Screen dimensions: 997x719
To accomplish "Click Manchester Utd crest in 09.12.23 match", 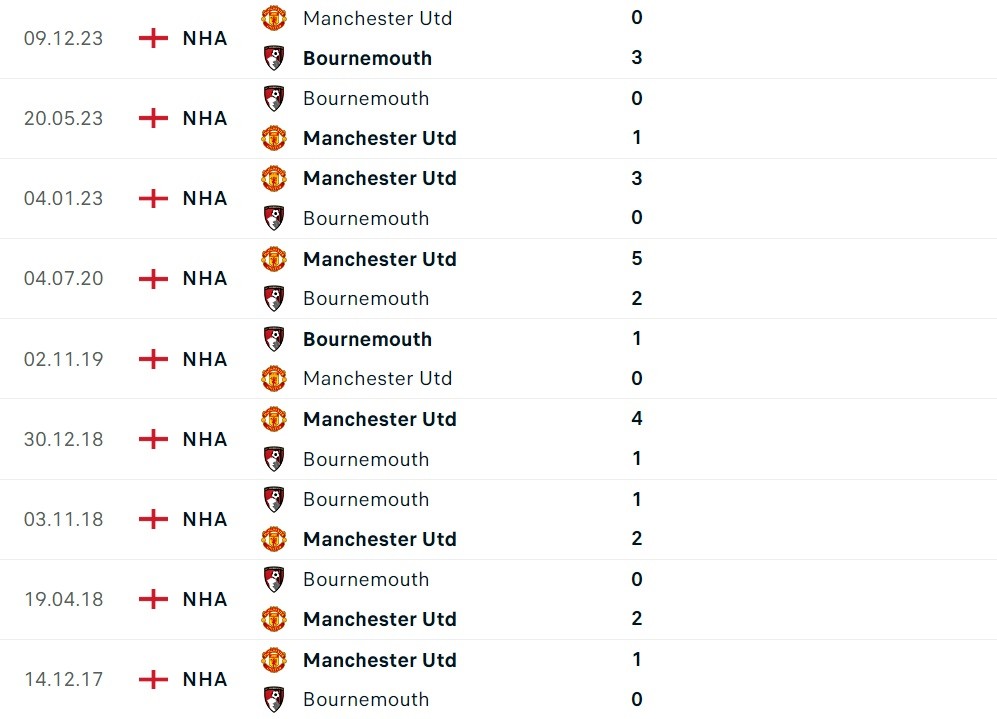I will (x=273, y=18).
